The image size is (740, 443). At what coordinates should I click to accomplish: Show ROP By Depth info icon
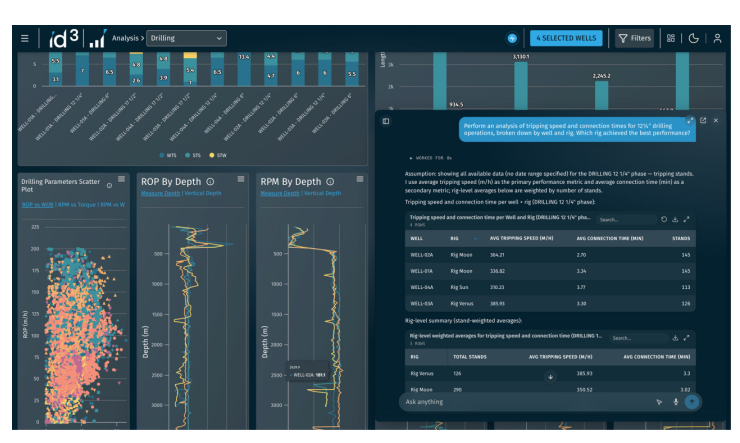[x=210, y=182]
